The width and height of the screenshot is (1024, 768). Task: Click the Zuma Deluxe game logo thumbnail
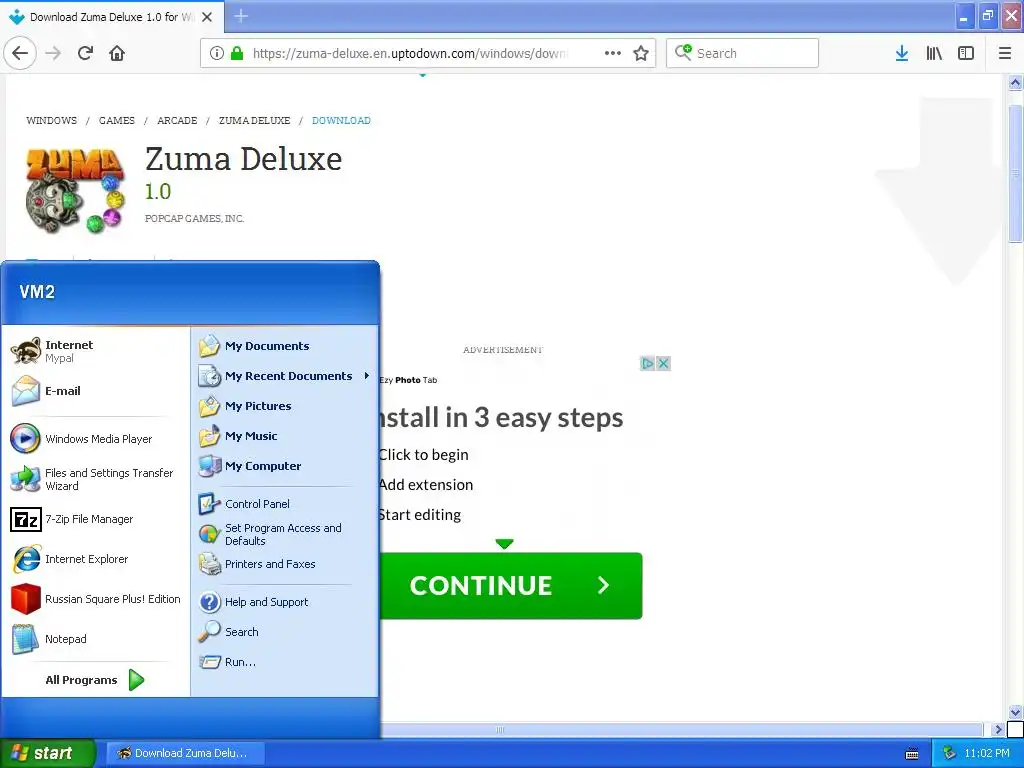[74, 191]
